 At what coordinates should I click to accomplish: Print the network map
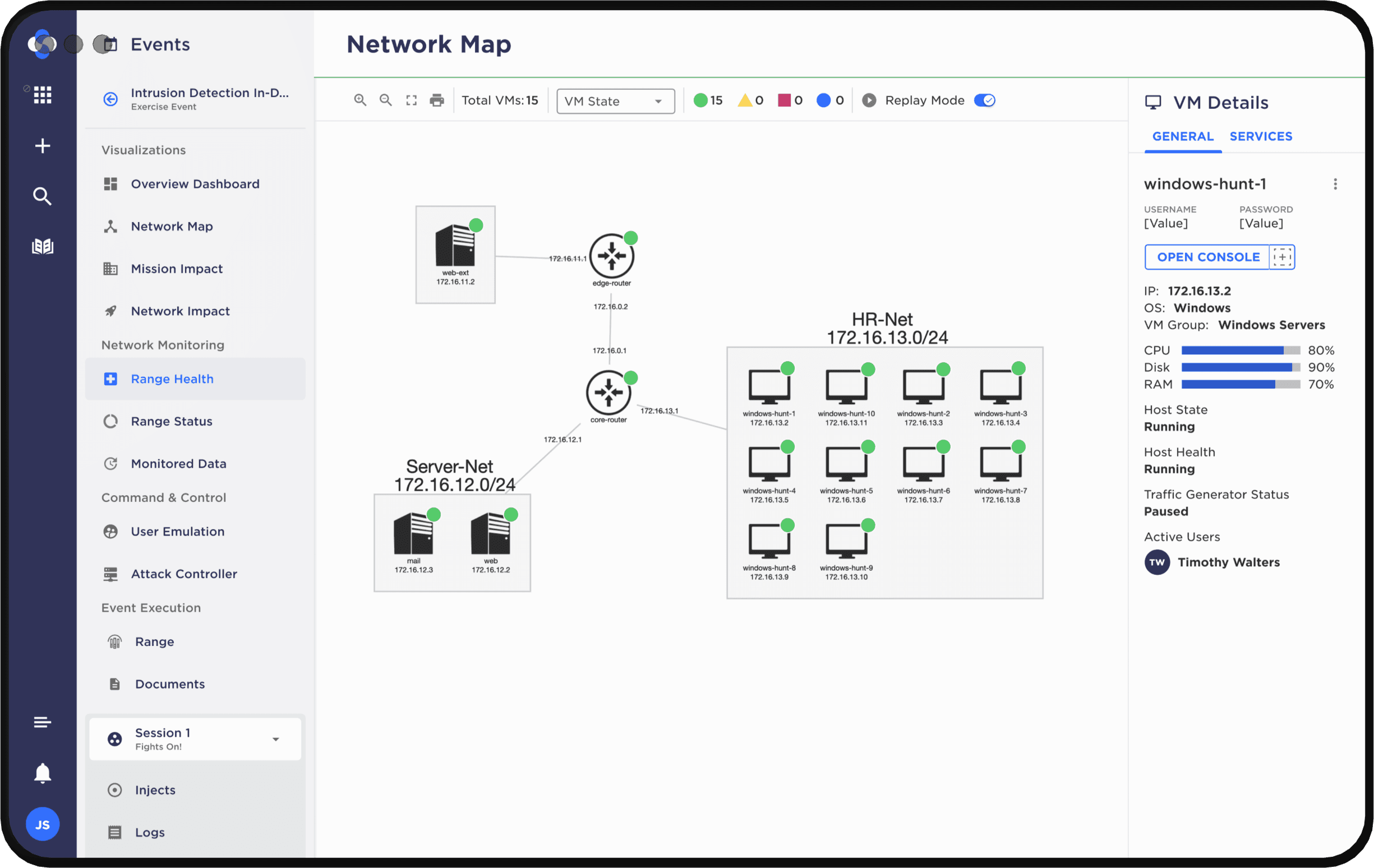pos(437,100)
